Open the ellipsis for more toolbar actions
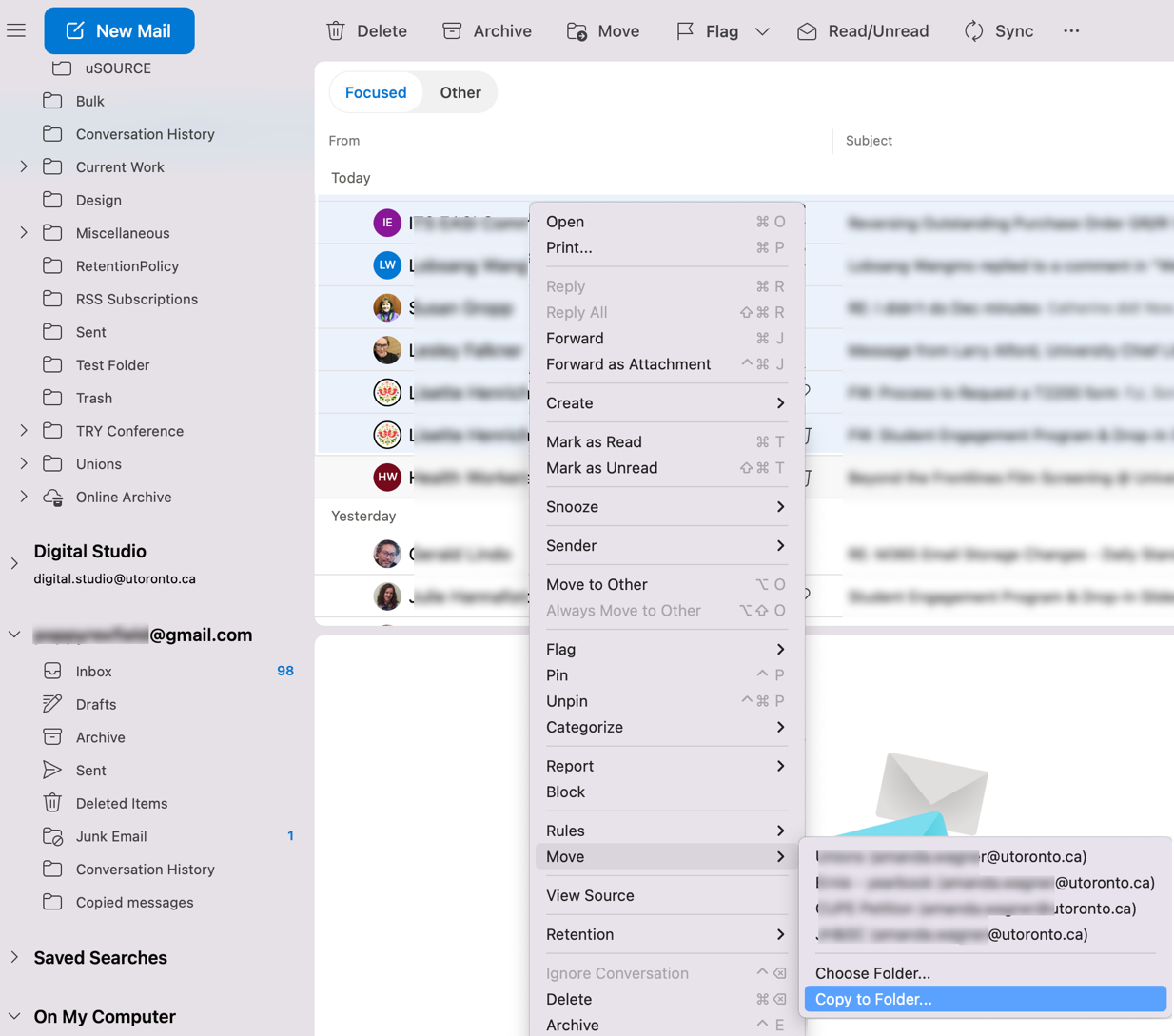 pyautogui.click(x=1071, y=30)
